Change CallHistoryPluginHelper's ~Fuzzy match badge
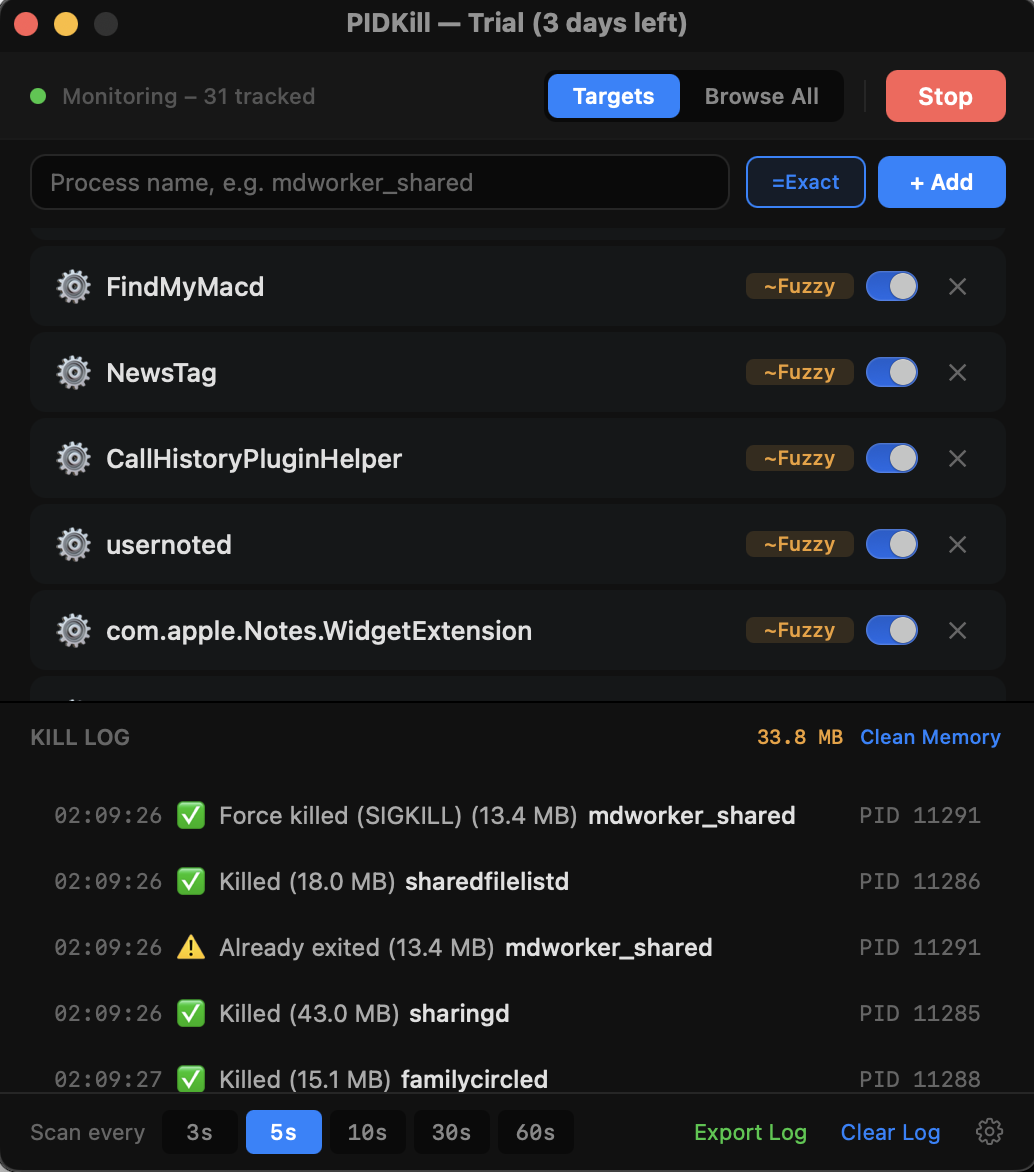Viewport: 1034px width, 1172px height. click(x=799, y=459)
